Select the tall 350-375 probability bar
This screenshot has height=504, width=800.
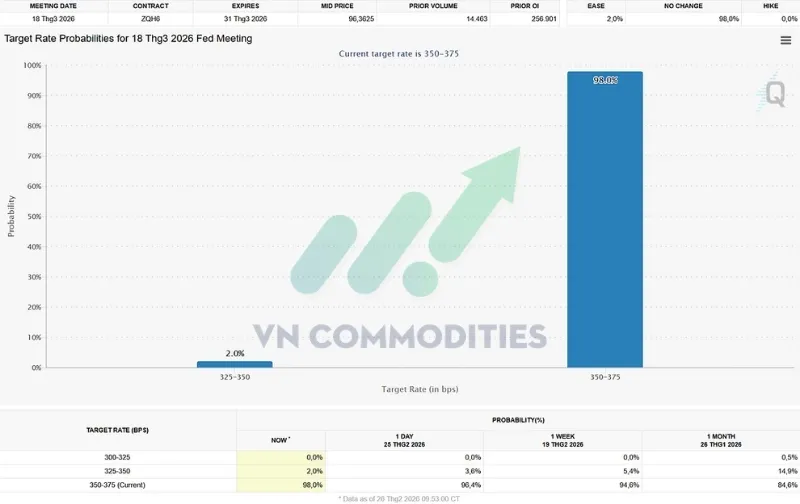click(x=604, y=220)
